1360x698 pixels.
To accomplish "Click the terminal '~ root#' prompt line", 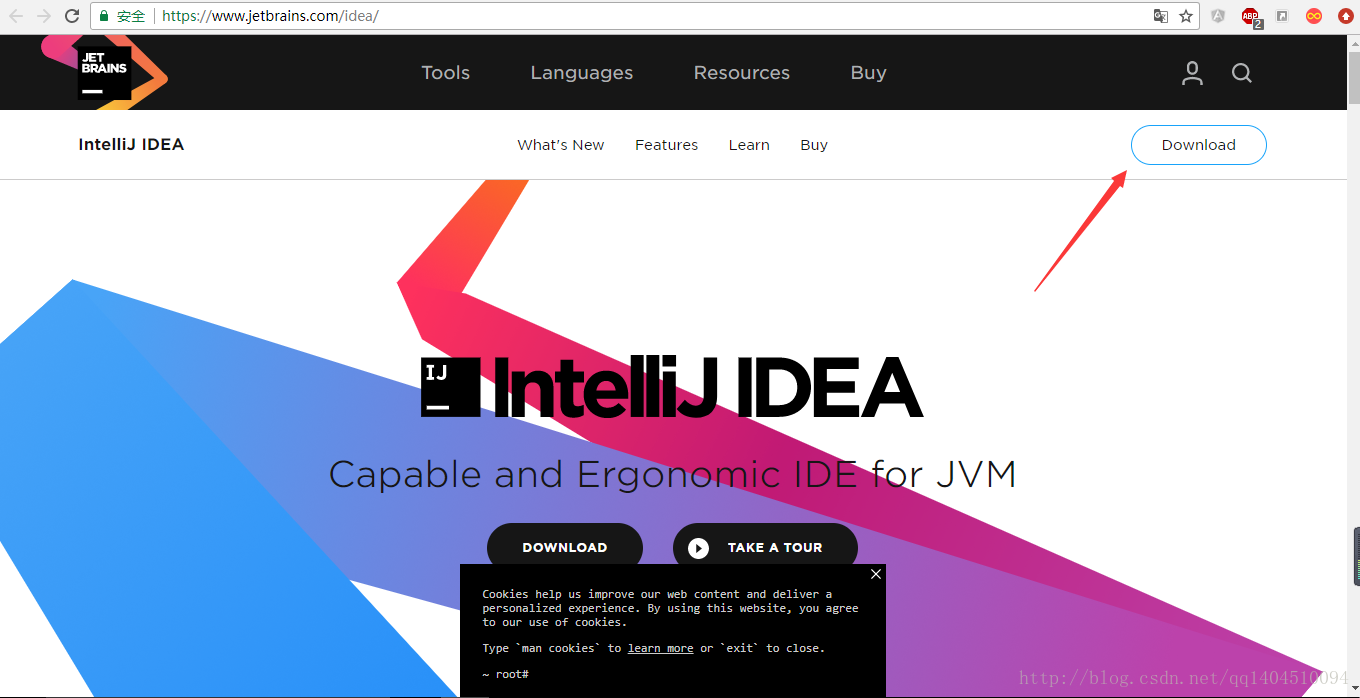I will (505, 674).
